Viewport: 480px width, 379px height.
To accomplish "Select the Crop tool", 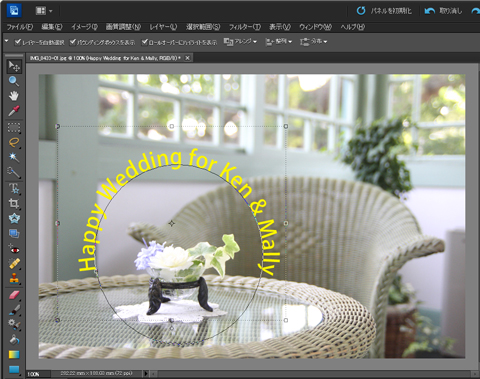I will point(14,203).
